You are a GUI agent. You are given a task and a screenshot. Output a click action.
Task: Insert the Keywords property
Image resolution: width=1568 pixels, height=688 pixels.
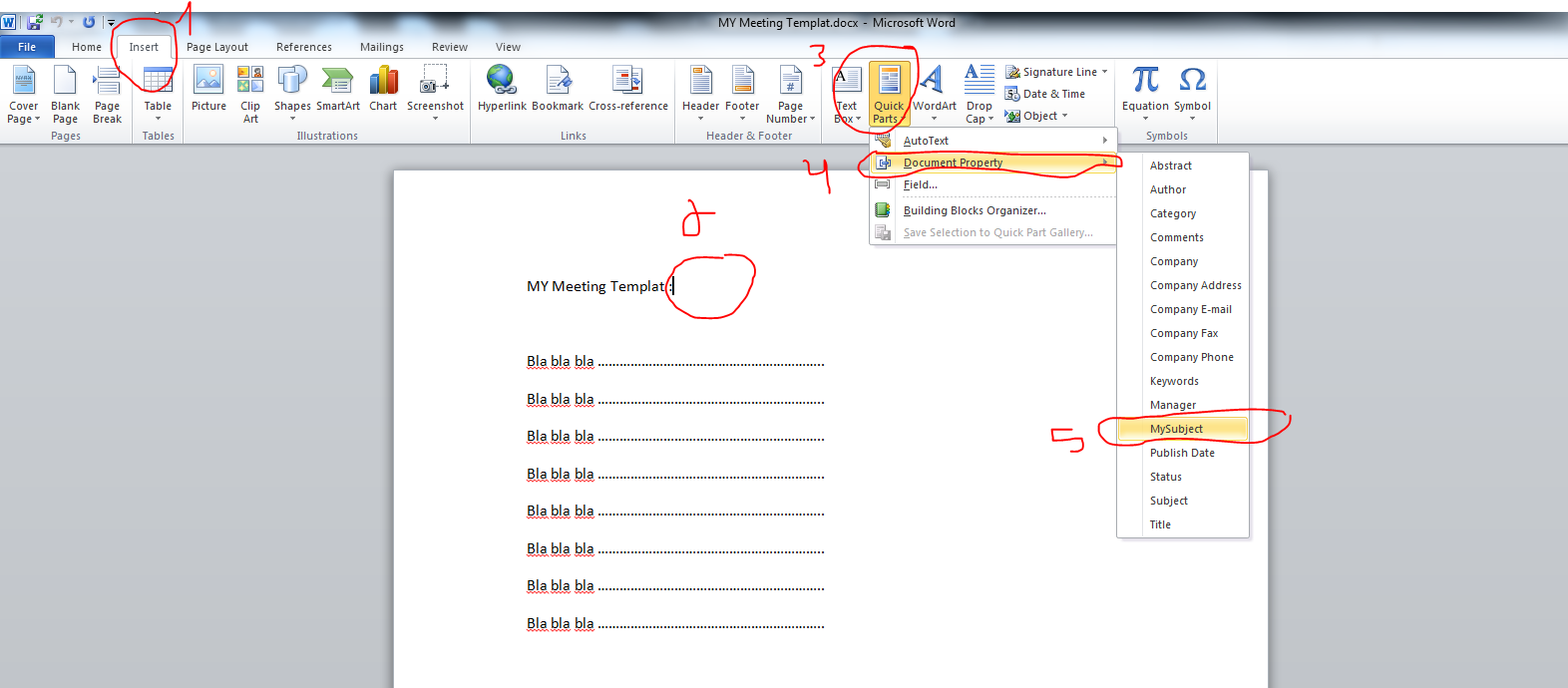pos(1183,381)
